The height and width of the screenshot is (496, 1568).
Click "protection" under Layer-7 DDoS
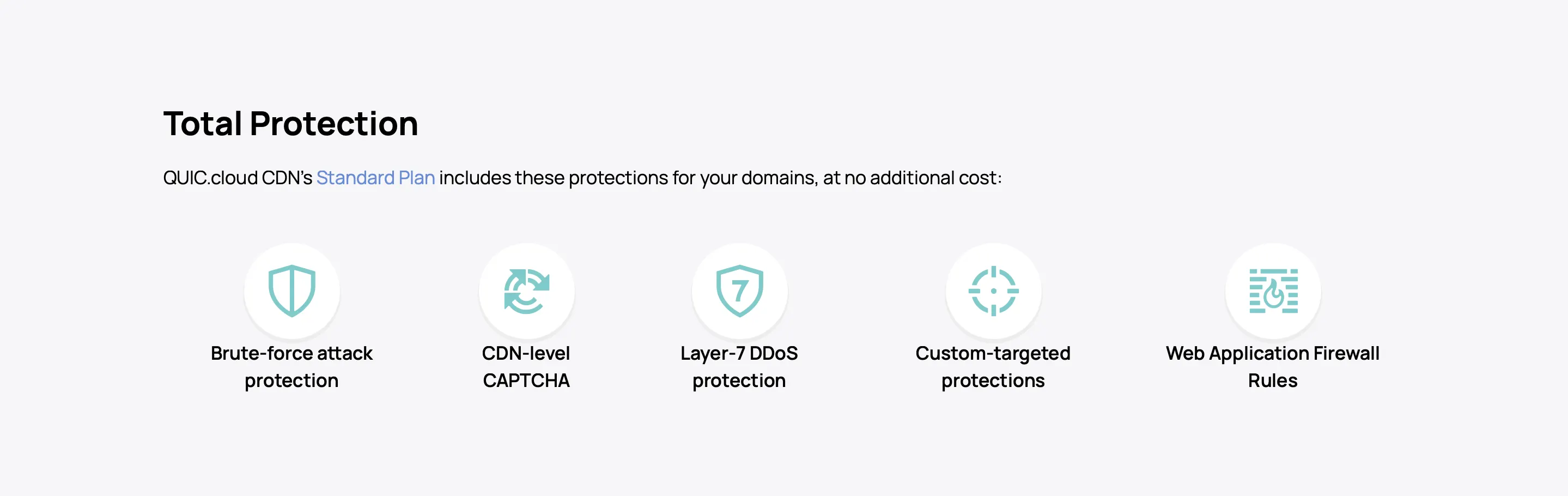(739, 381)
